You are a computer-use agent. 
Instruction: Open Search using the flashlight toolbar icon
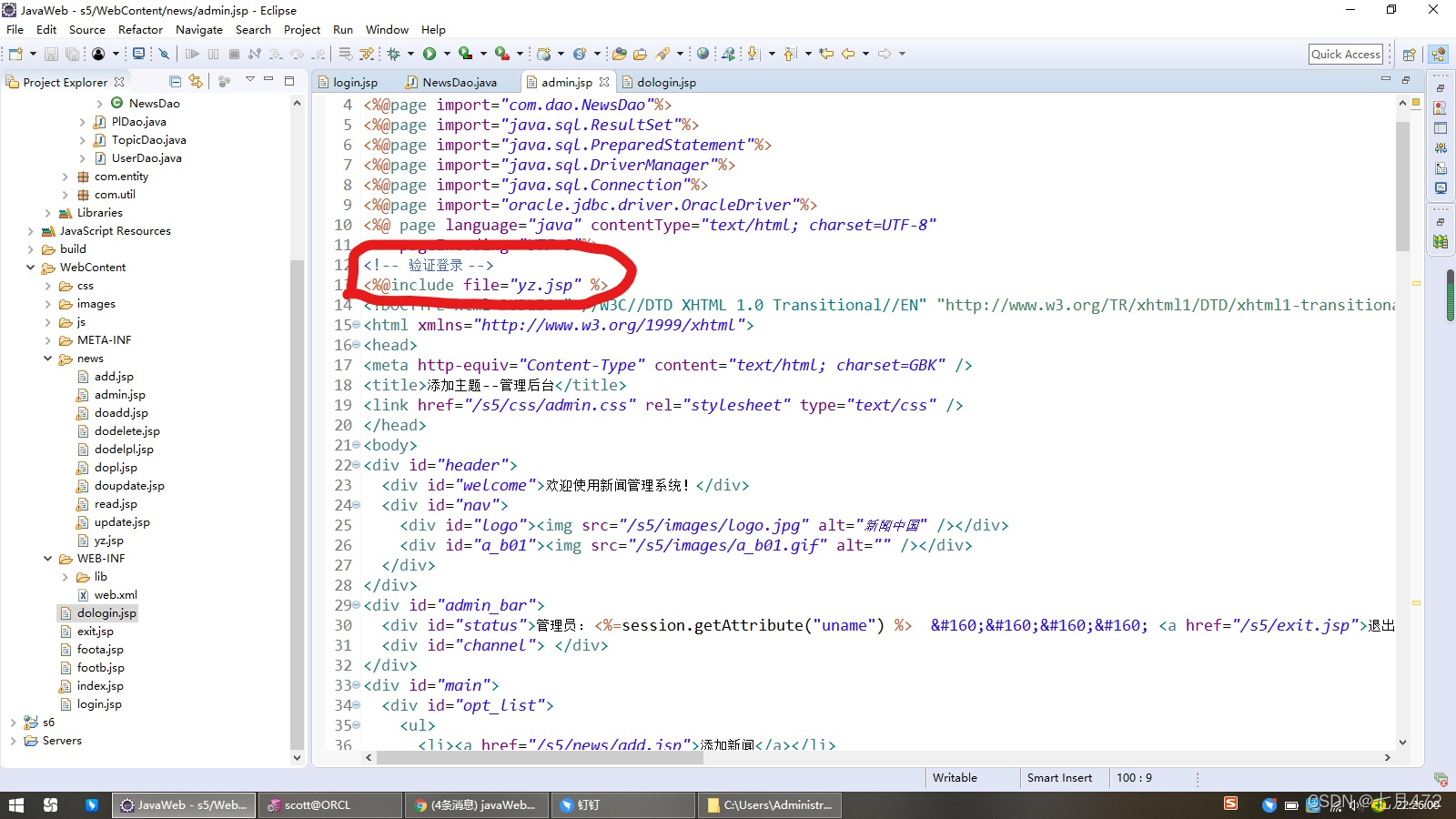pos(663,54)
